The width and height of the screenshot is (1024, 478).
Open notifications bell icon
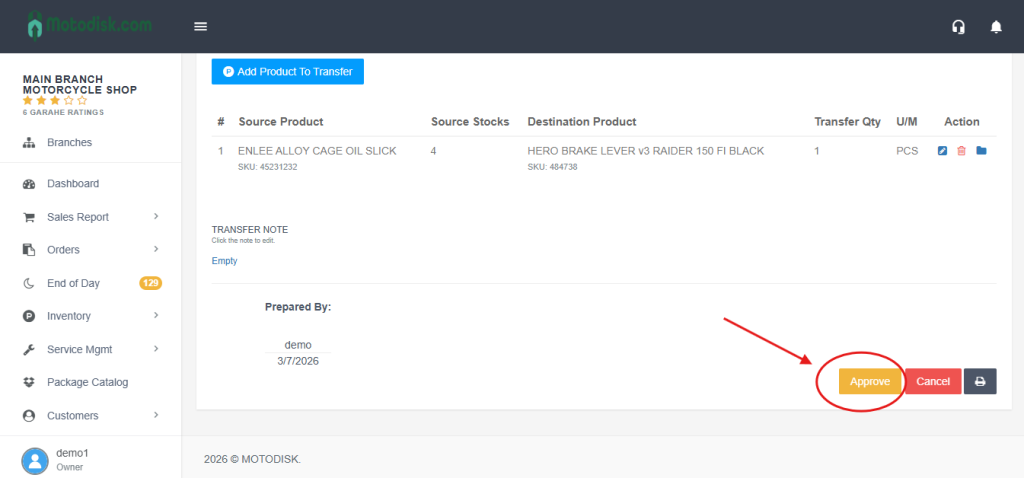(x=996, y=27)
